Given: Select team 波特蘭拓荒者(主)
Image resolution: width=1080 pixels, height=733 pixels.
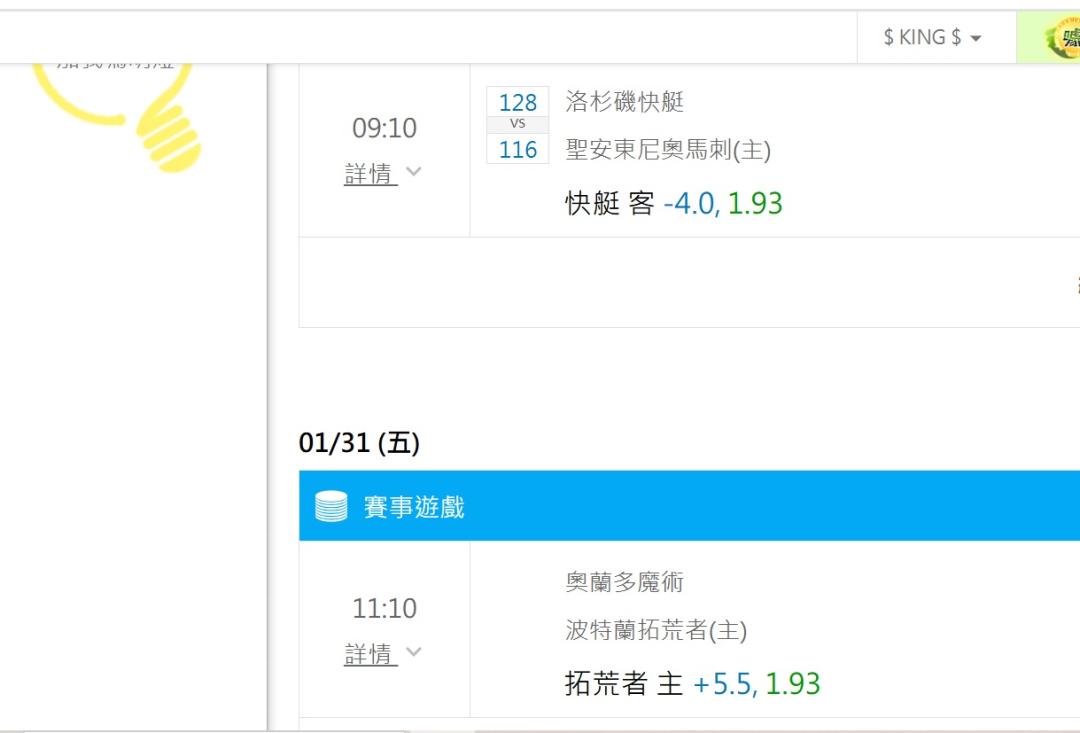Looking at the screenshot, I should (x=656, y=630).
